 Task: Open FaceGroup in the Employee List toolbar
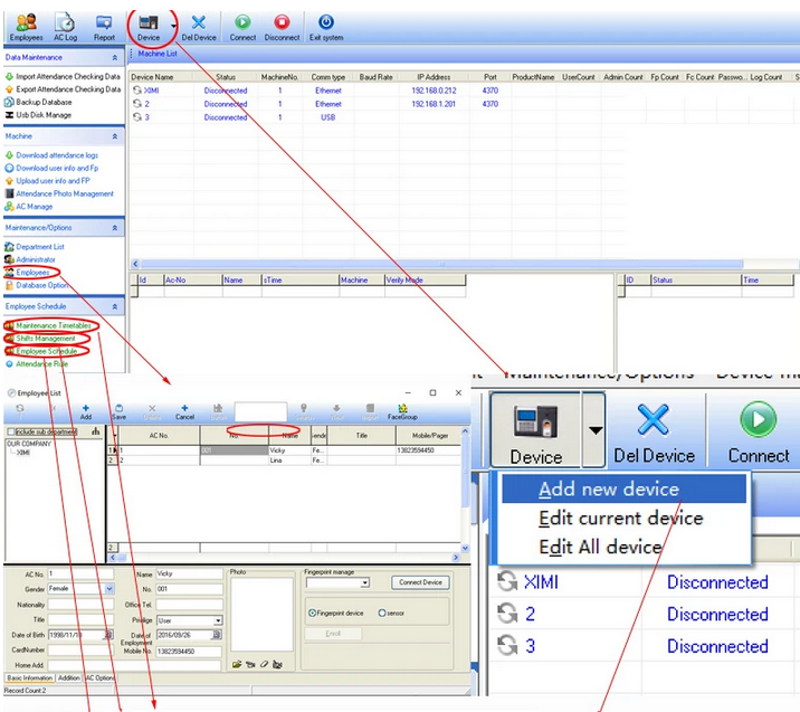[403, 412]
